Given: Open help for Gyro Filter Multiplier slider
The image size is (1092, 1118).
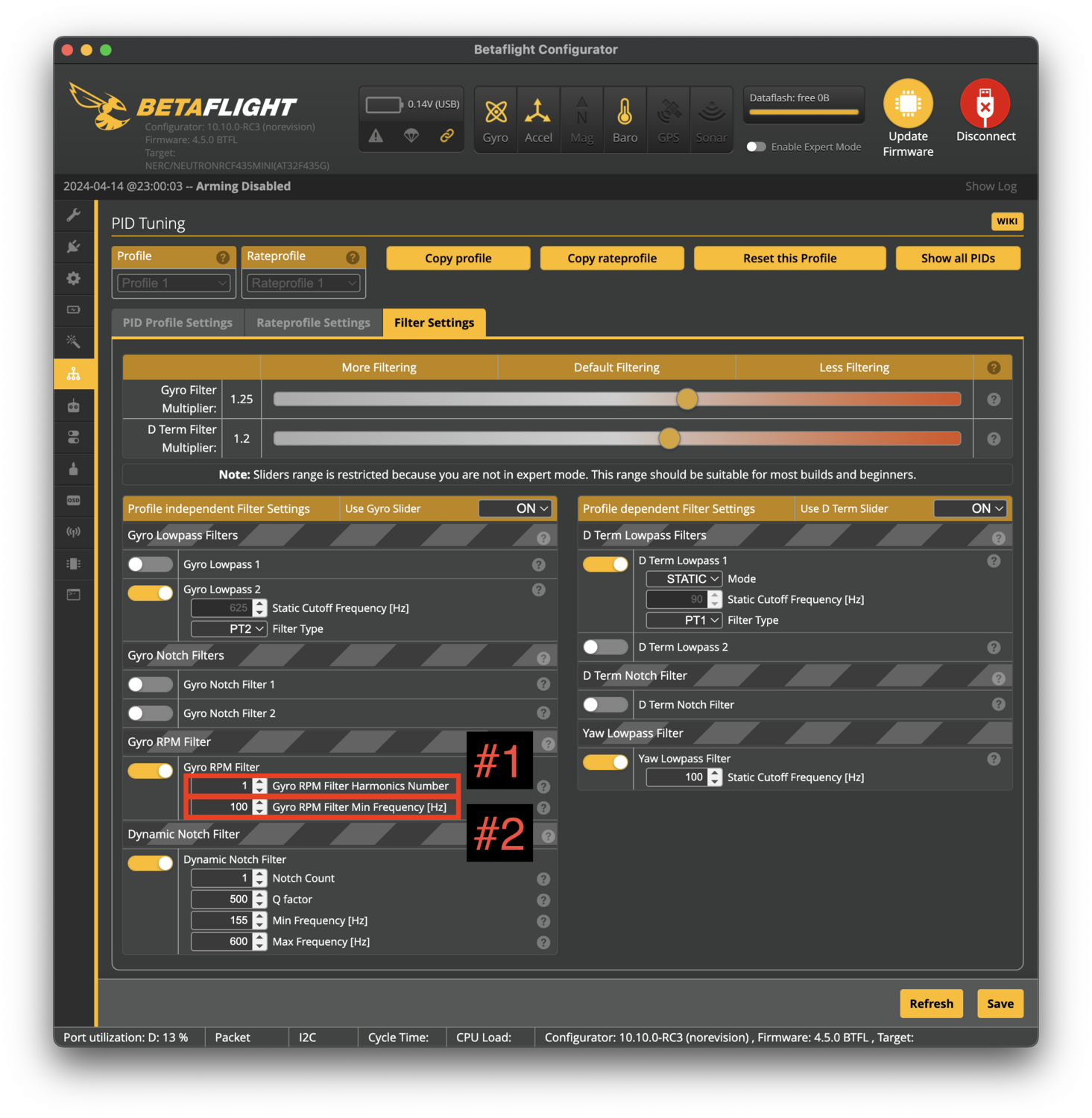Looking at the screenshot, I should 994,399.
